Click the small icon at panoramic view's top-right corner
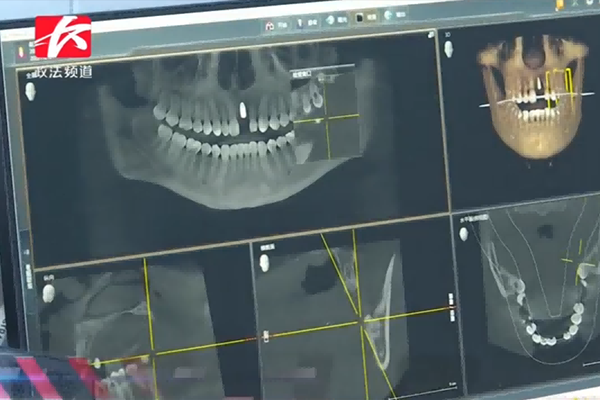Viewport: 600px width, 400px height. pos(431,35)
